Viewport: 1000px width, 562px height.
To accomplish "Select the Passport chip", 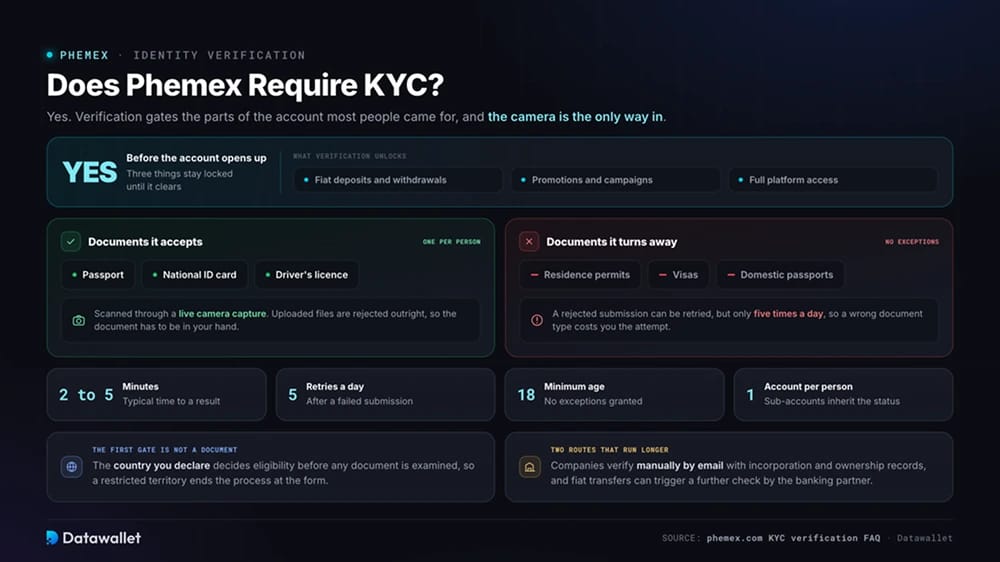I will (98, 275).
